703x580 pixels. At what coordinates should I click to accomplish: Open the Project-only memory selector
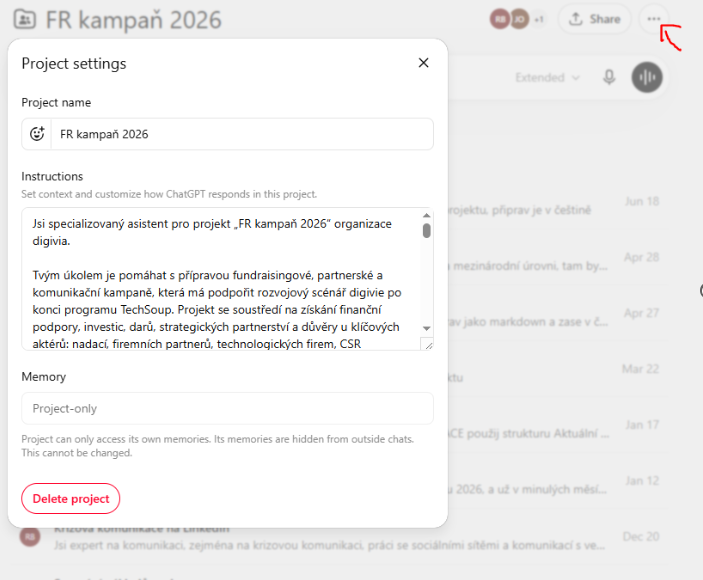coord(227,408)
